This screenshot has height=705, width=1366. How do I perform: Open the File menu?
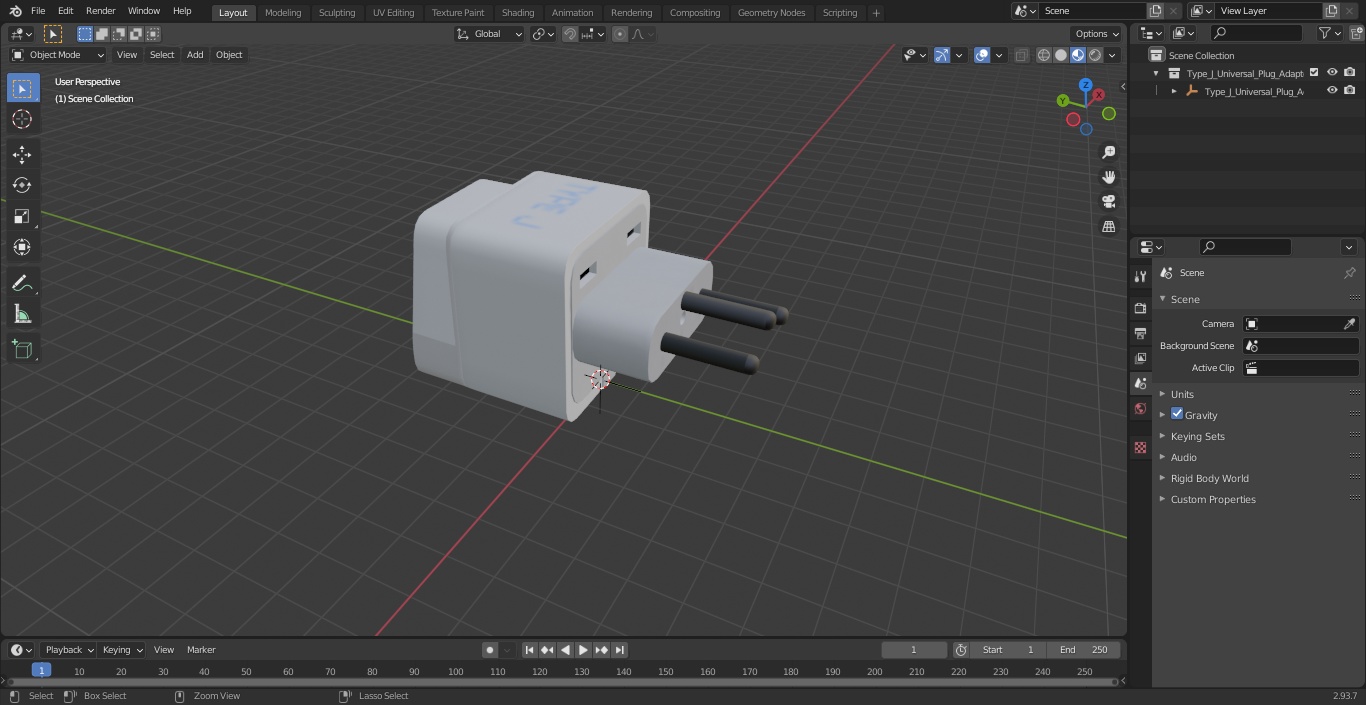(38, 11)
